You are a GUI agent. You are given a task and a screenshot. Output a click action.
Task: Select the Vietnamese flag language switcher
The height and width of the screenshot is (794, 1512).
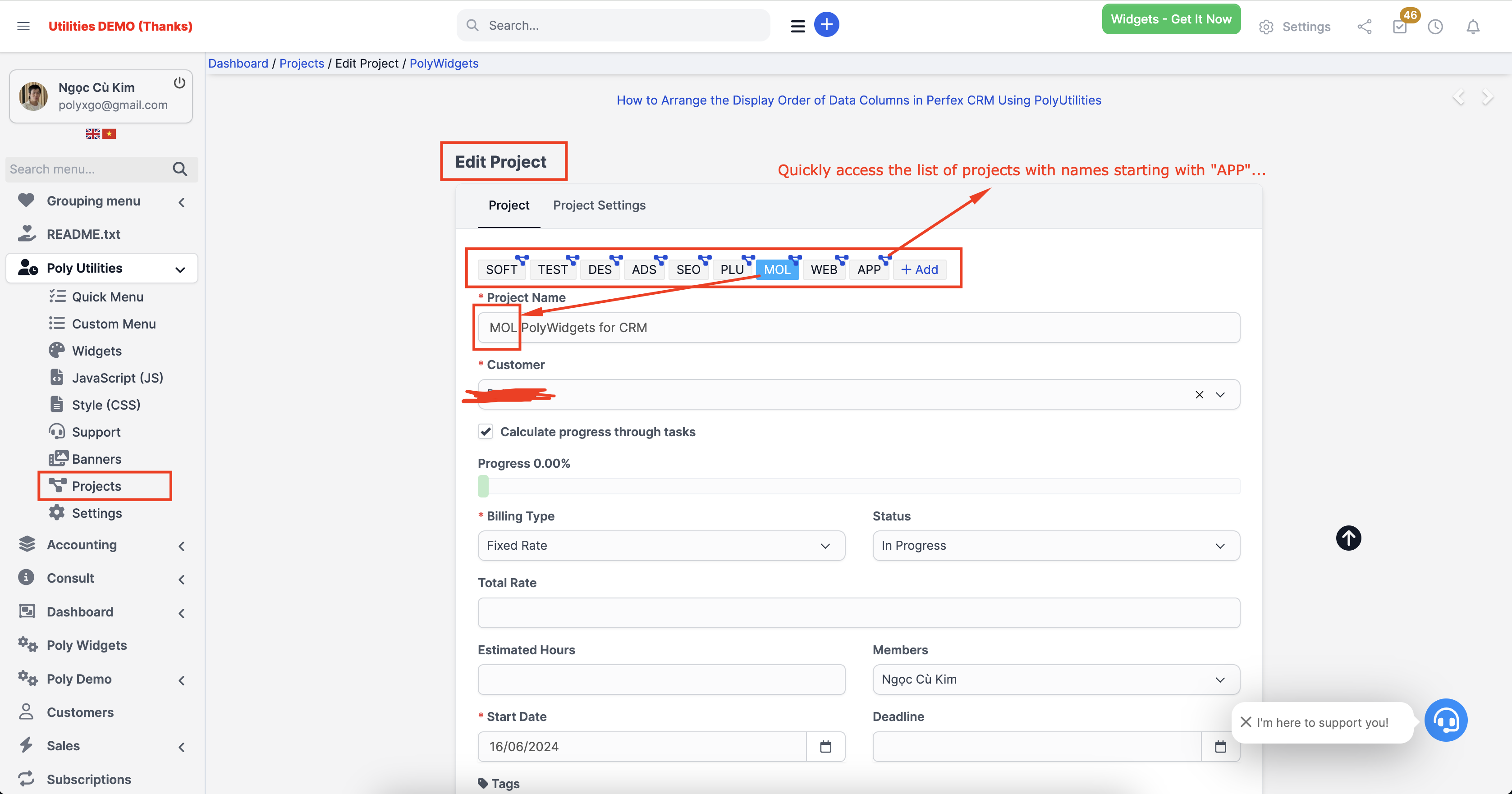click(109, 133)
